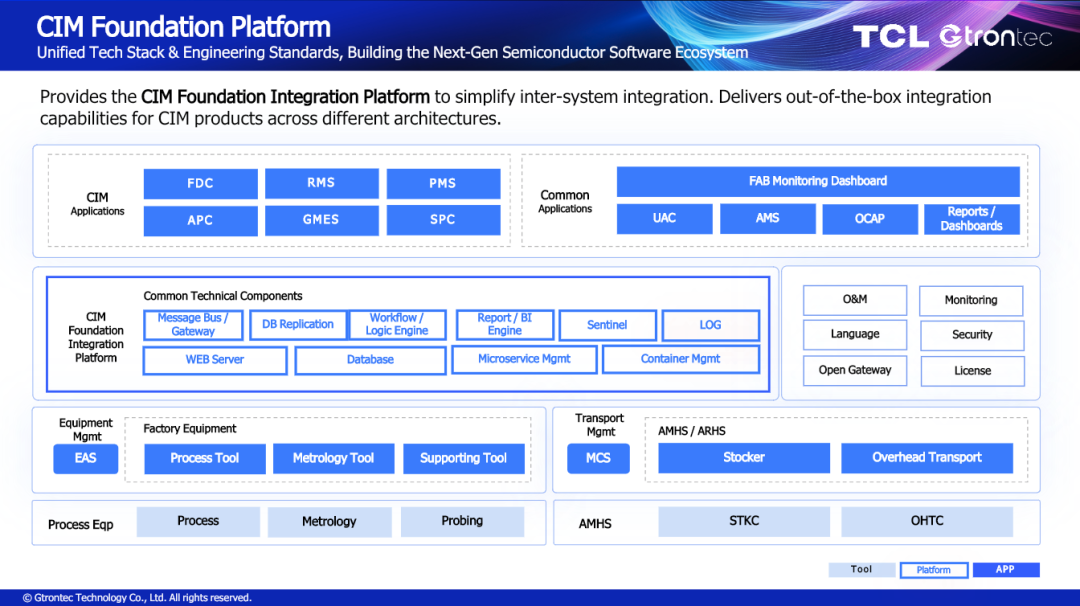This screenshot has width=1080, height=606.
Task: Click the light-blue Metrology box
Action: point(329,522)
